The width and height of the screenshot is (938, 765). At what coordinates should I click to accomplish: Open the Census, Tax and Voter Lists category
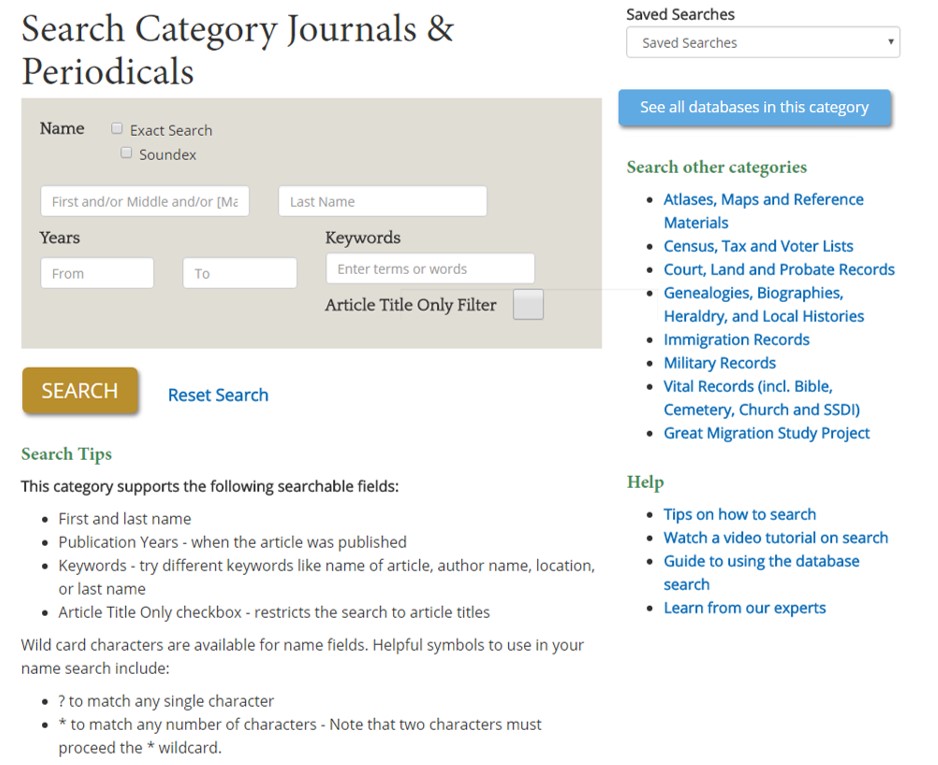[x=758, y=245]
